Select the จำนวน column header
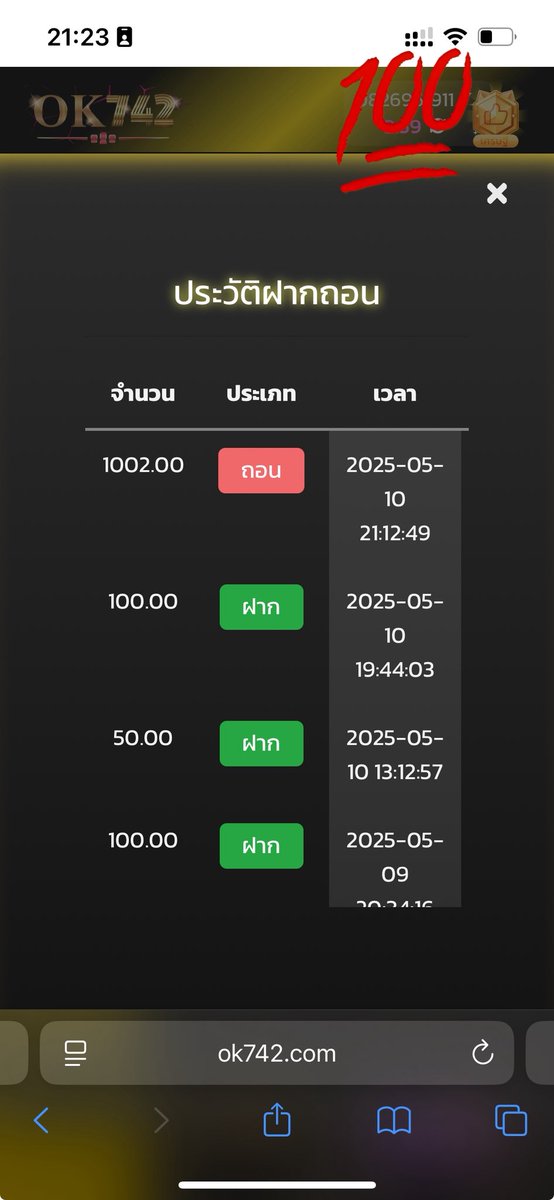This screenshot has height=1200, width=554. [143, 393]
